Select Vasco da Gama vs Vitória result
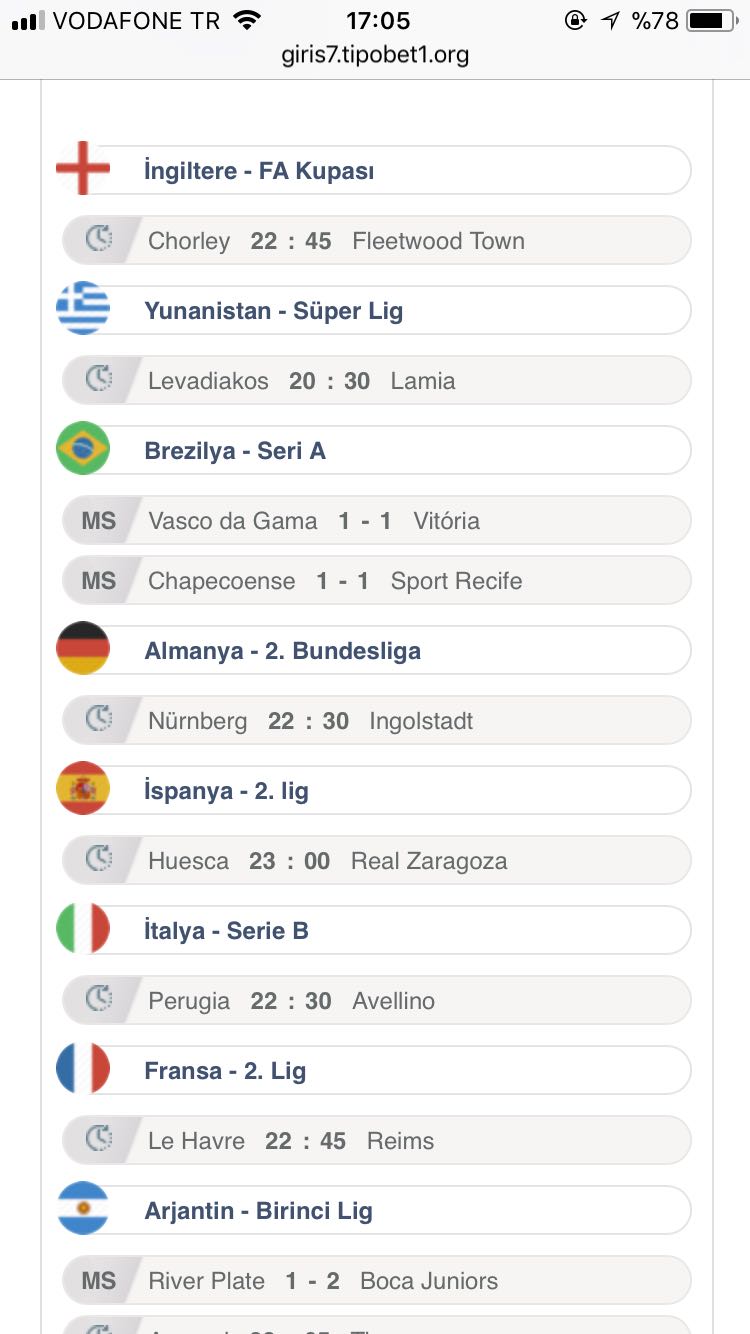 [376, 520]
